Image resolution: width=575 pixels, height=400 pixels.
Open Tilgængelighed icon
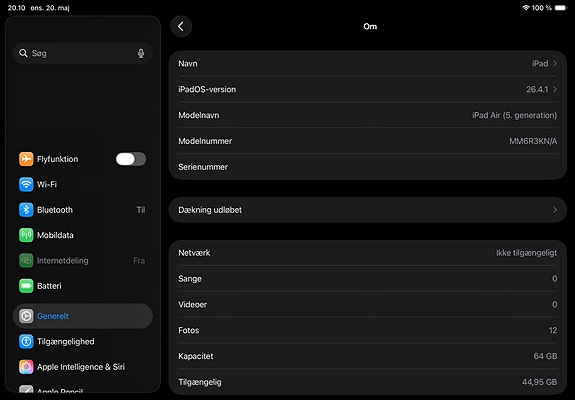[26, 342]
